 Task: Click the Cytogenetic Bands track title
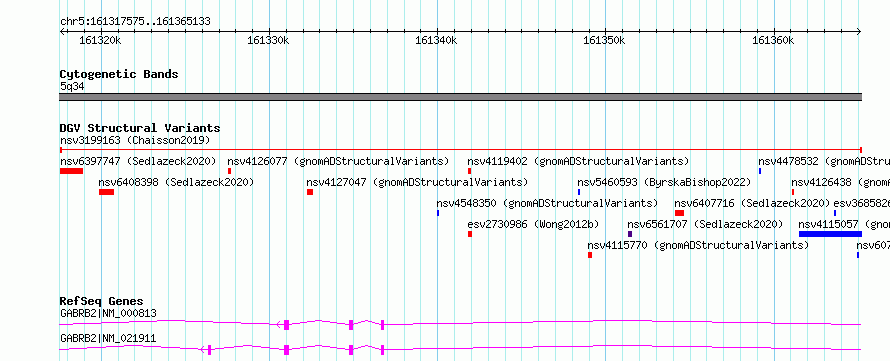119,74
